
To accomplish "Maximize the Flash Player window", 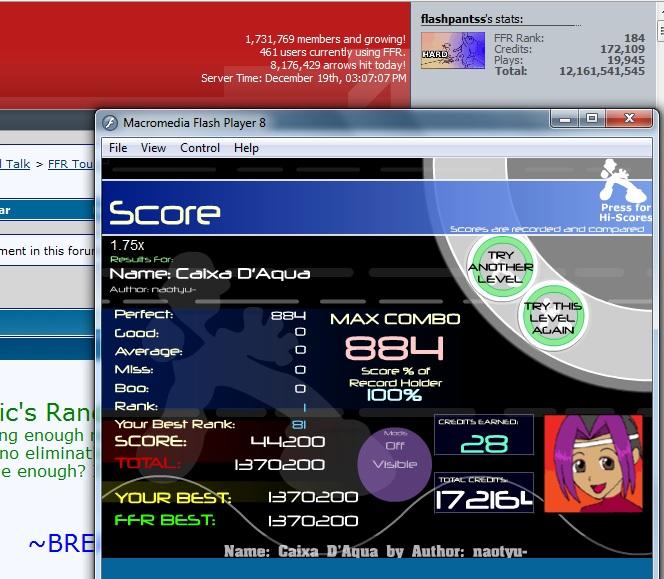I will (592, 119).
